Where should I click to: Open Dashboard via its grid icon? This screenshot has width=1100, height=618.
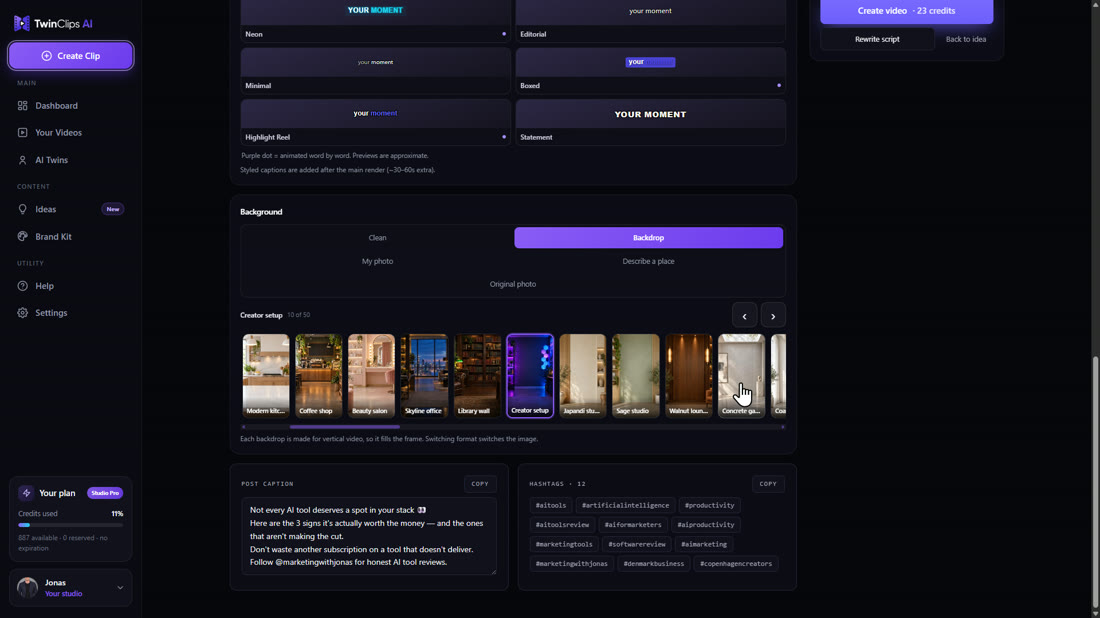[x=22, y=106]
